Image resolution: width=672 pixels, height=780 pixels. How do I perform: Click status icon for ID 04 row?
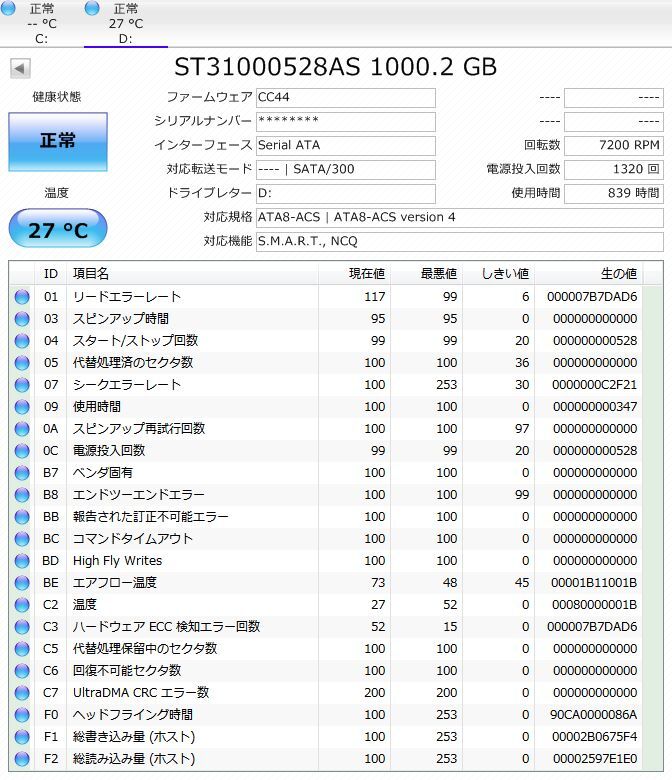tap(22, 341)
